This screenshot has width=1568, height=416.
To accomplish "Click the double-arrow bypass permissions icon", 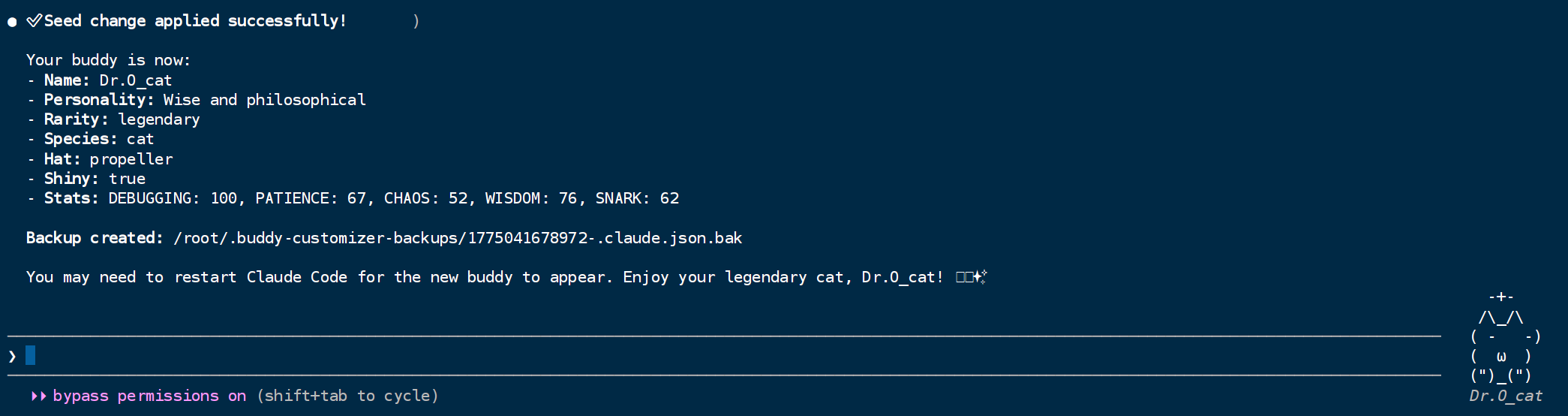I will (39, 396).
